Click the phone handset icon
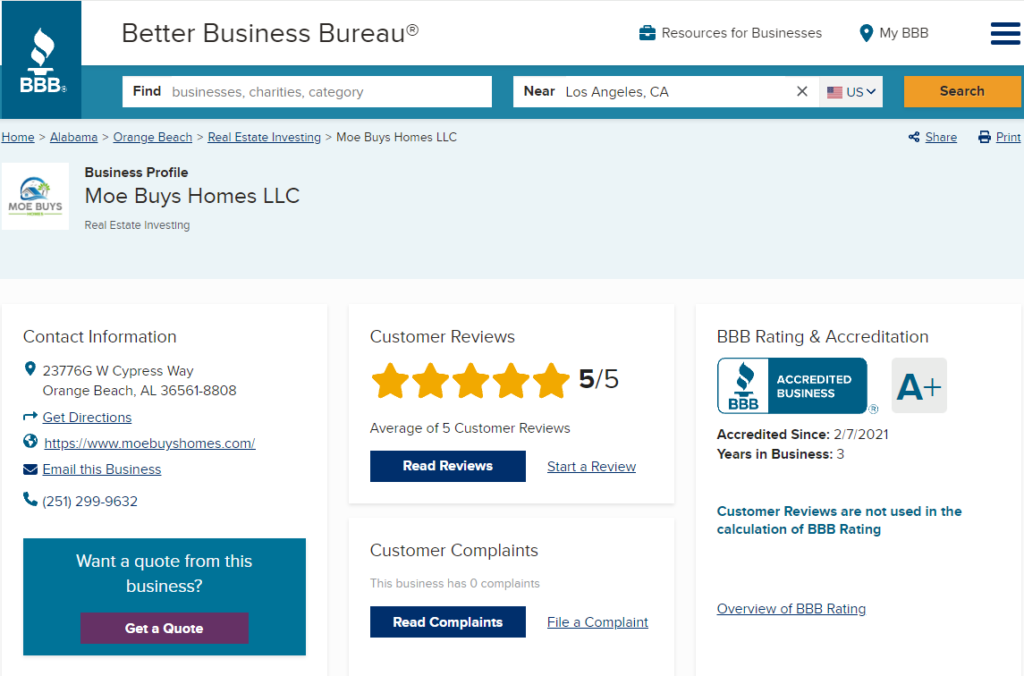Screen dimensions: 1024x676 click(30, 500)
